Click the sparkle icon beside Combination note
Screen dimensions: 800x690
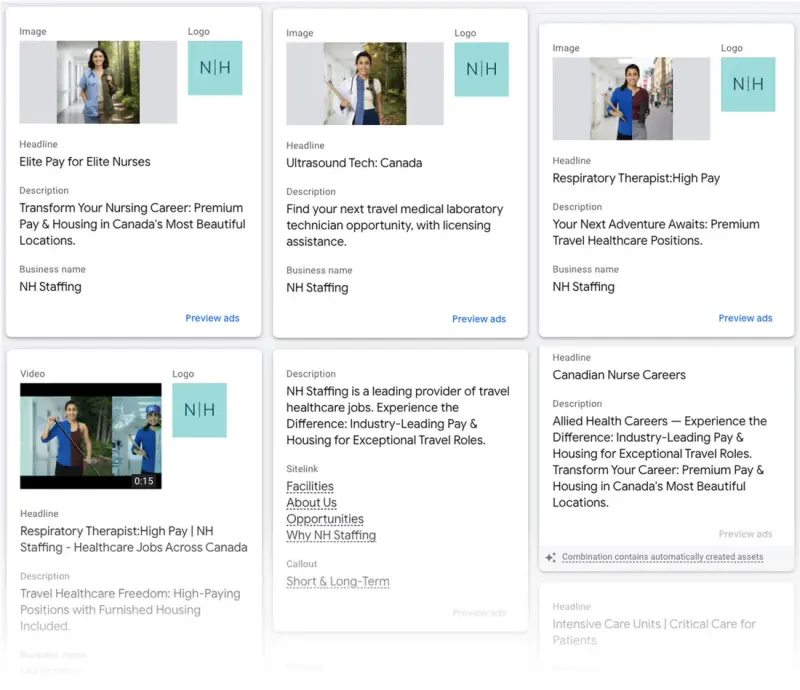(551, 557)
